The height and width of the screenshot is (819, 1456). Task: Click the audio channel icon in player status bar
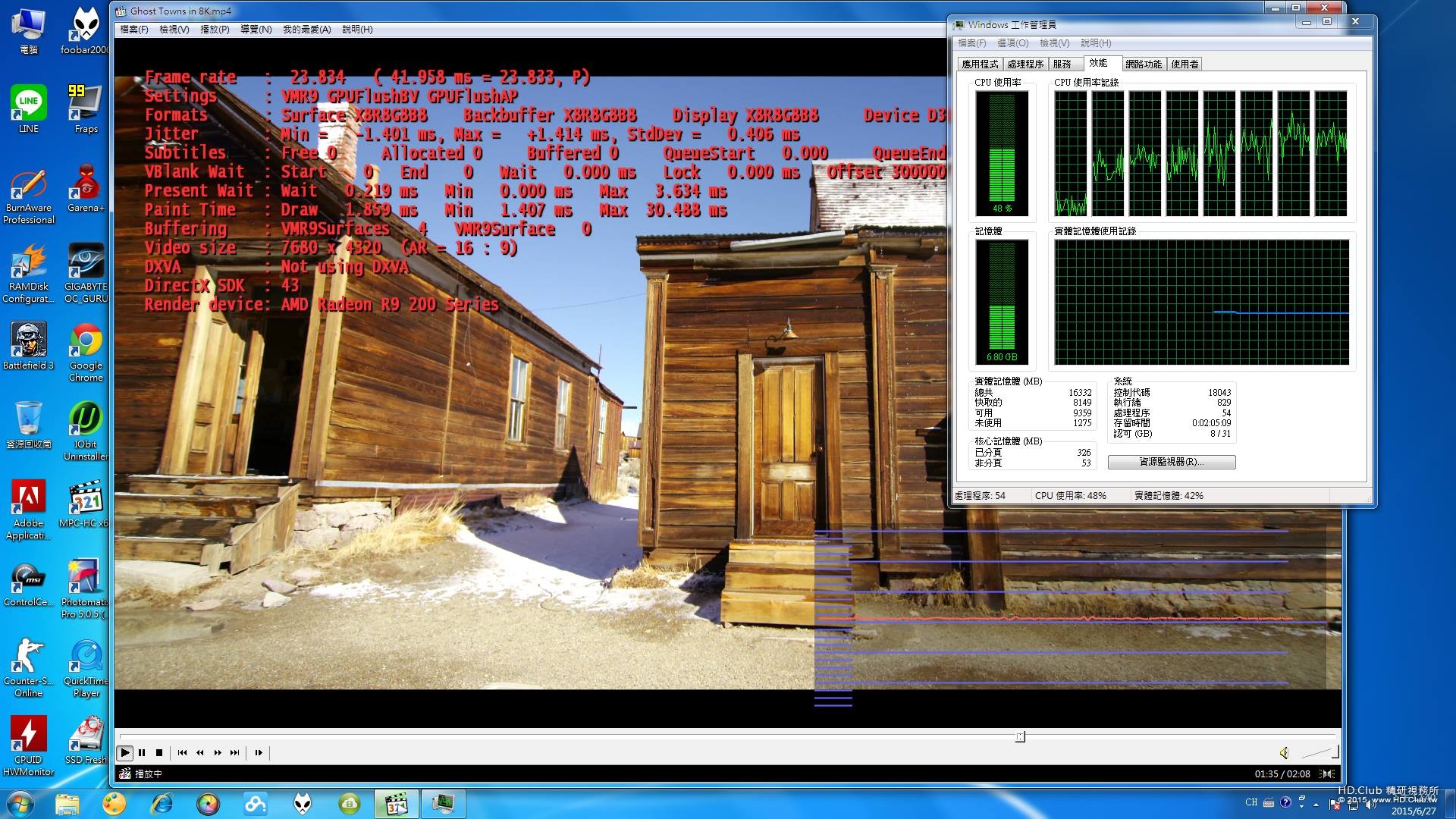(x=1327, y=774)
